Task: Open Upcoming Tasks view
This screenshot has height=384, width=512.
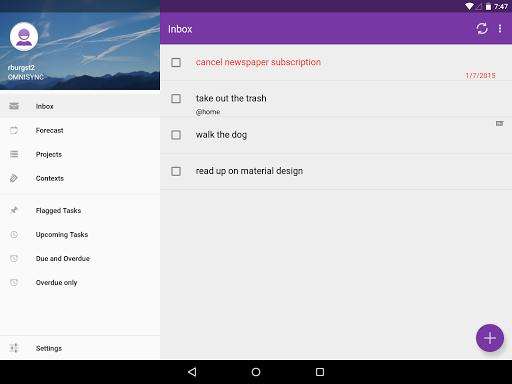Action: tap(80, 235)
